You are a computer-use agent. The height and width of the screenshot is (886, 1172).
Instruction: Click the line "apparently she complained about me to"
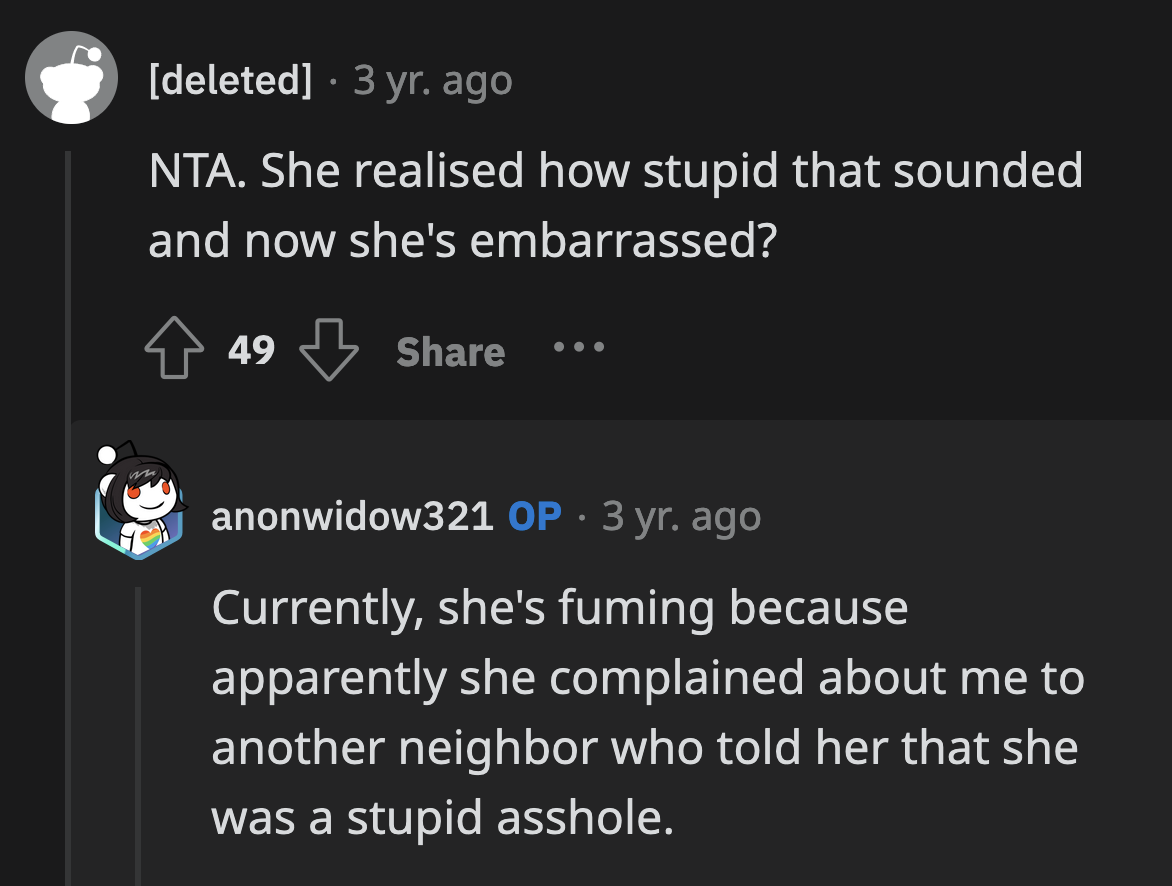click(x=647, y=679)
